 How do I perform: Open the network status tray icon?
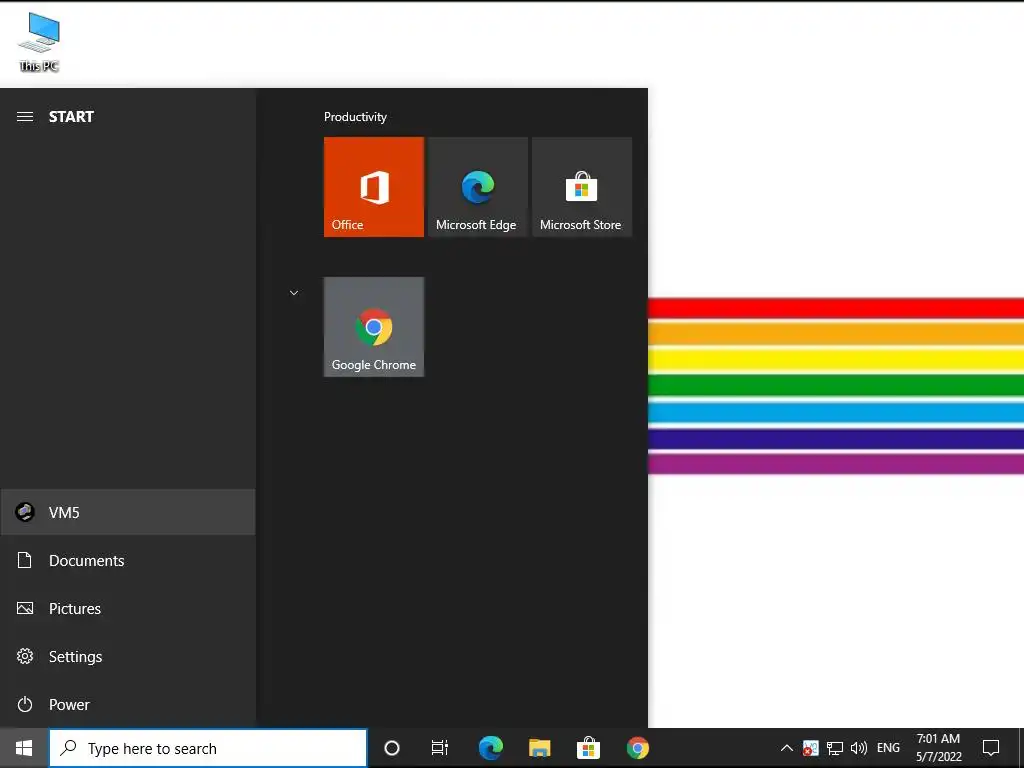click(x=835, y=748)
